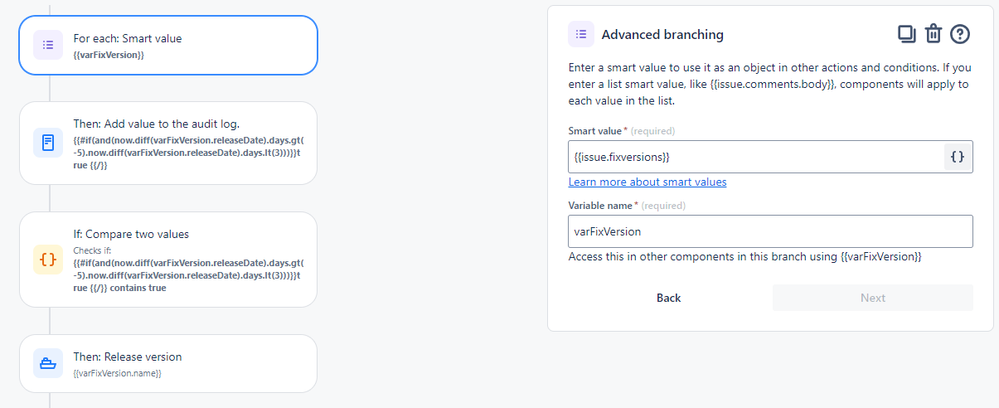Click the duplicate component icon
The image size is (999, 408).
click(x=907, y=34)
